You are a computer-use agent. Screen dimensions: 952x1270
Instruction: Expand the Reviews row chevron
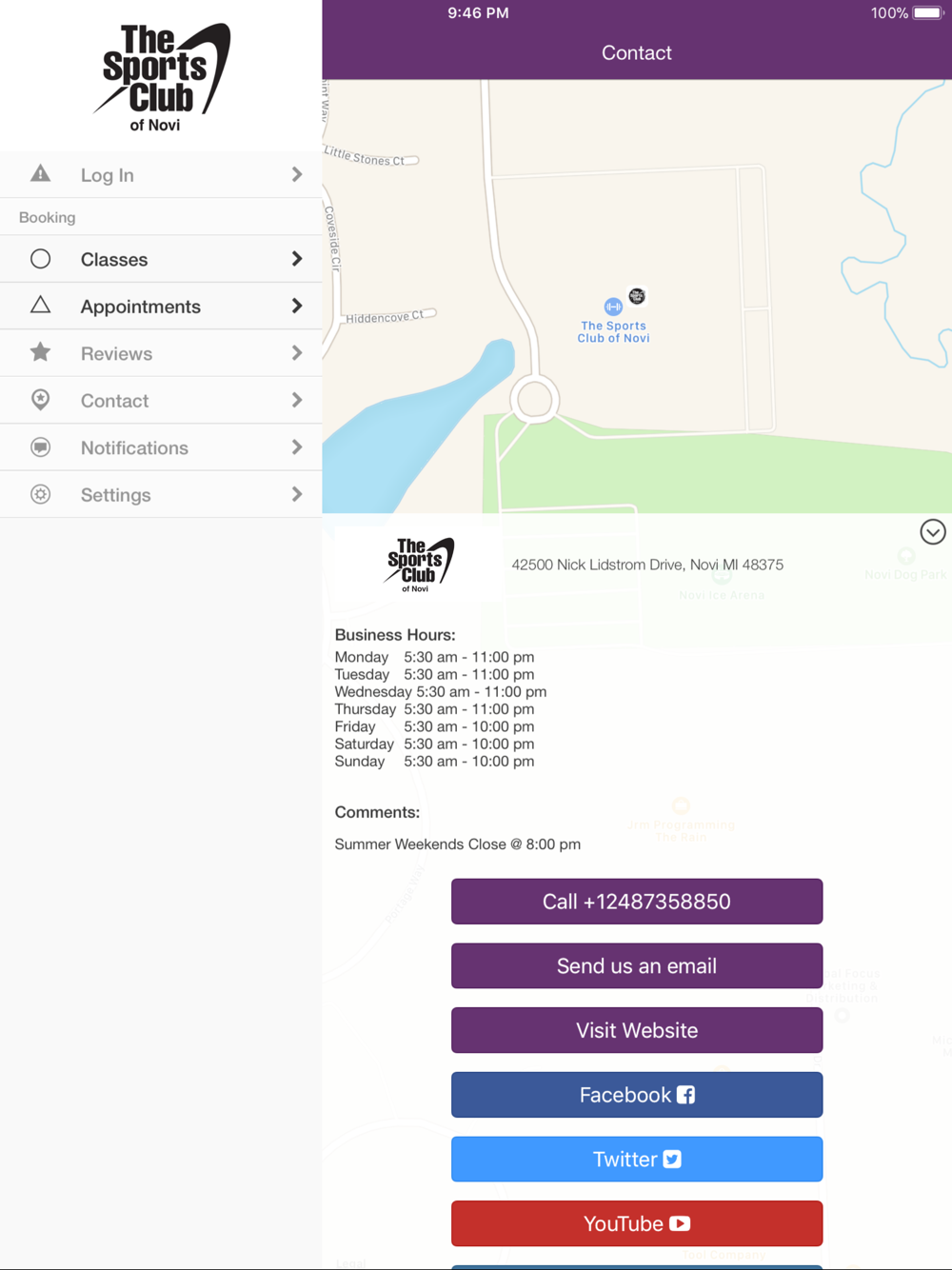click(x=297, y=353)
